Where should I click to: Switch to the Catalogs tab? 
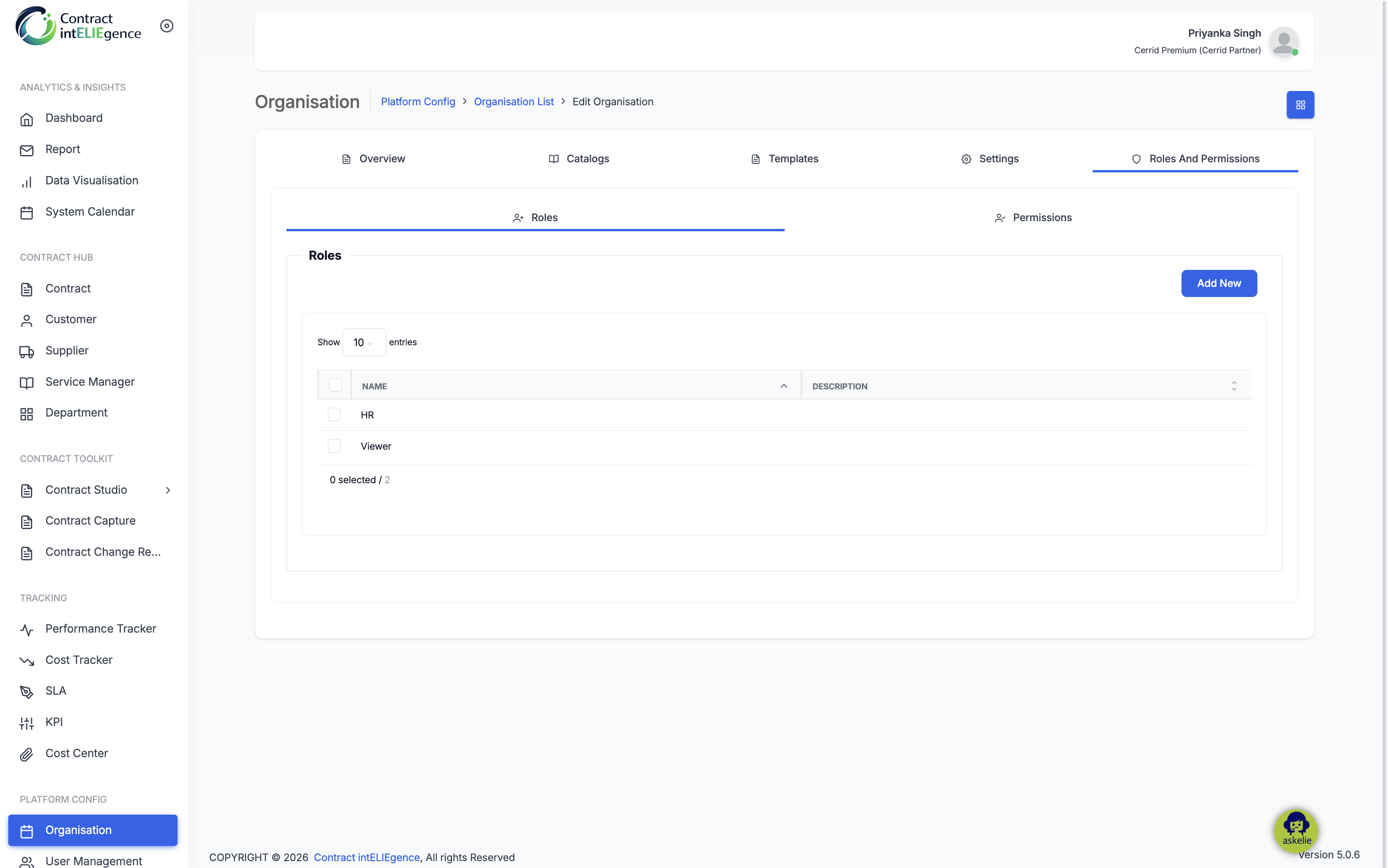[x=579, y=159]
